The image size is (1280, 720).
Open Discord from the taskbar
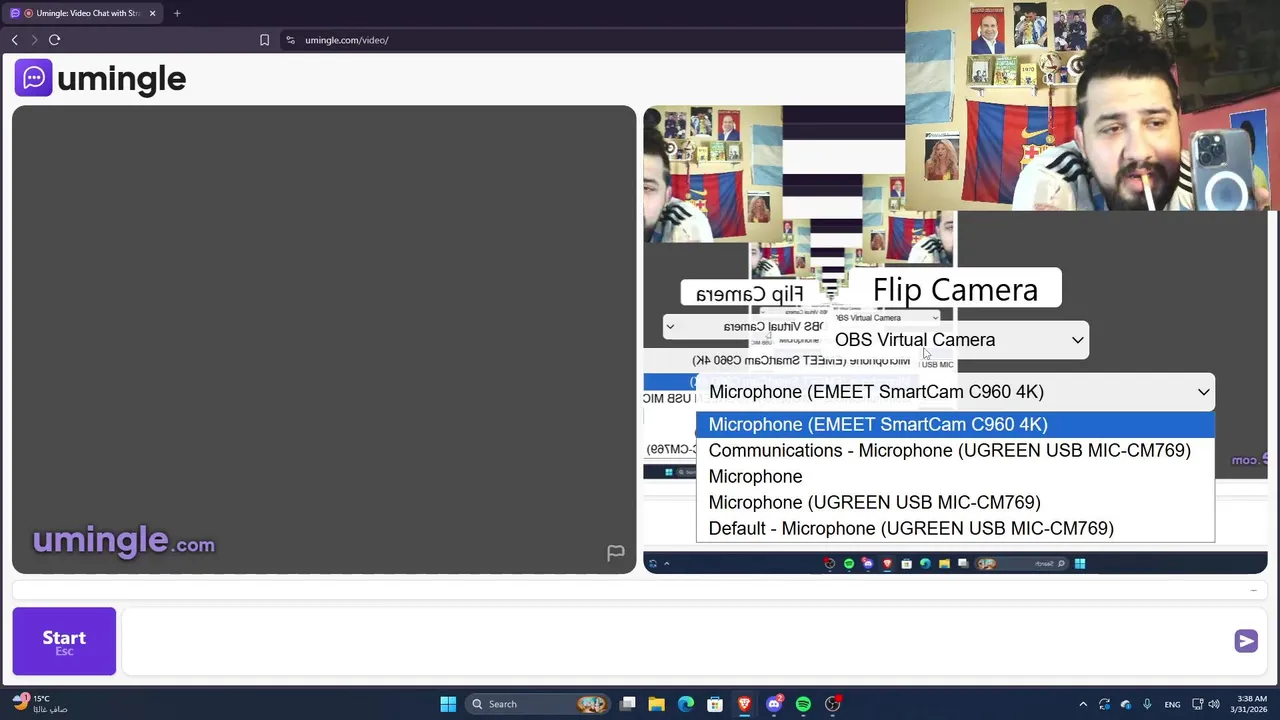point(774,704)
